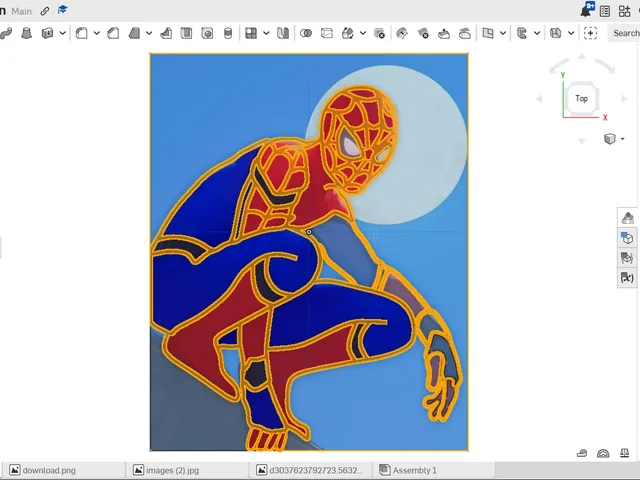Select the Boolean tool
The width and height of the screenshot is (640, 480).
pyautogui.click(x=306, y=33)
